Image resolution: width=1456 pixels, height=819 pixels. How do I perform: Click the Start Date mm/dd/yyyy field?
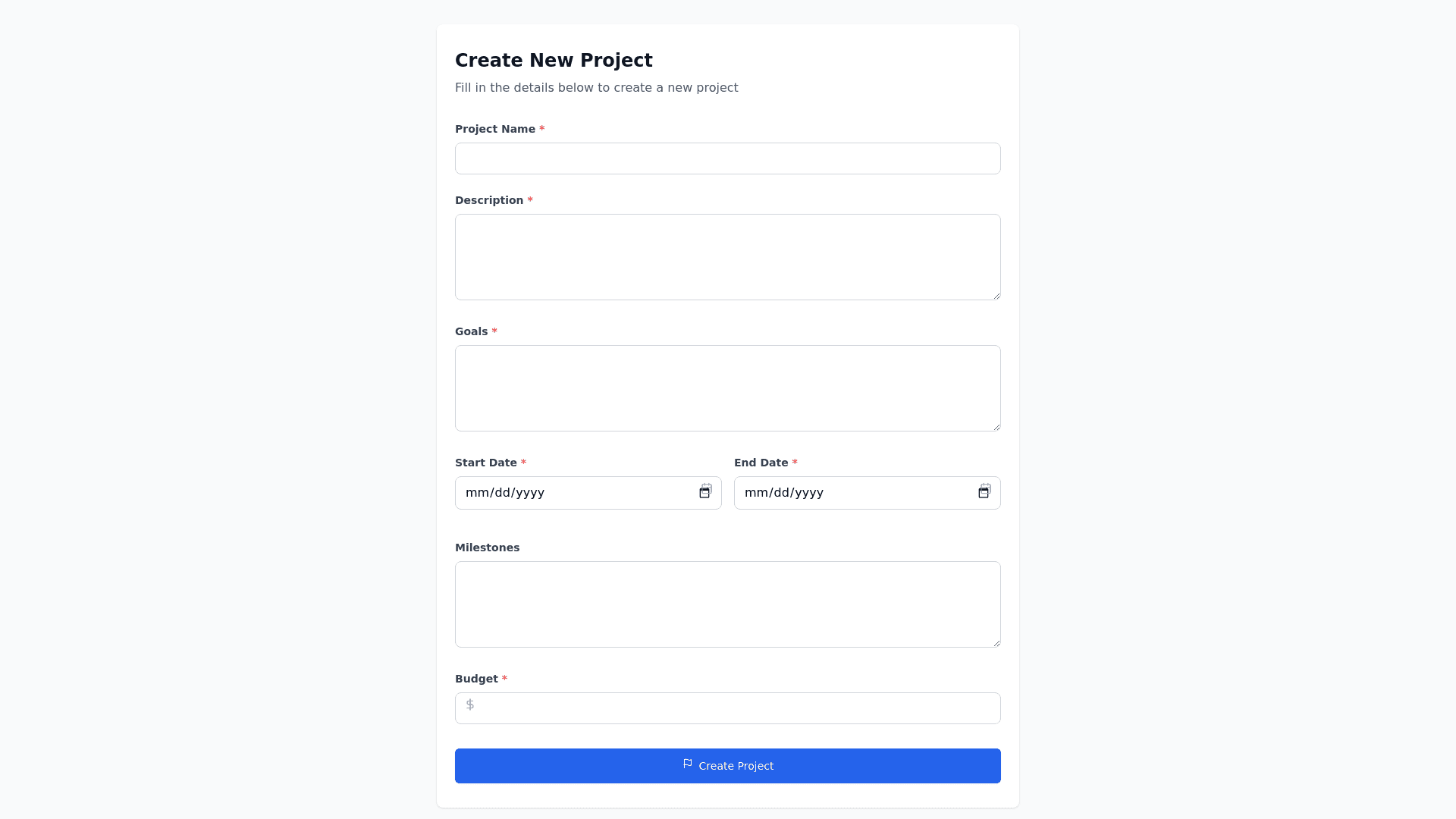point(576,492)
